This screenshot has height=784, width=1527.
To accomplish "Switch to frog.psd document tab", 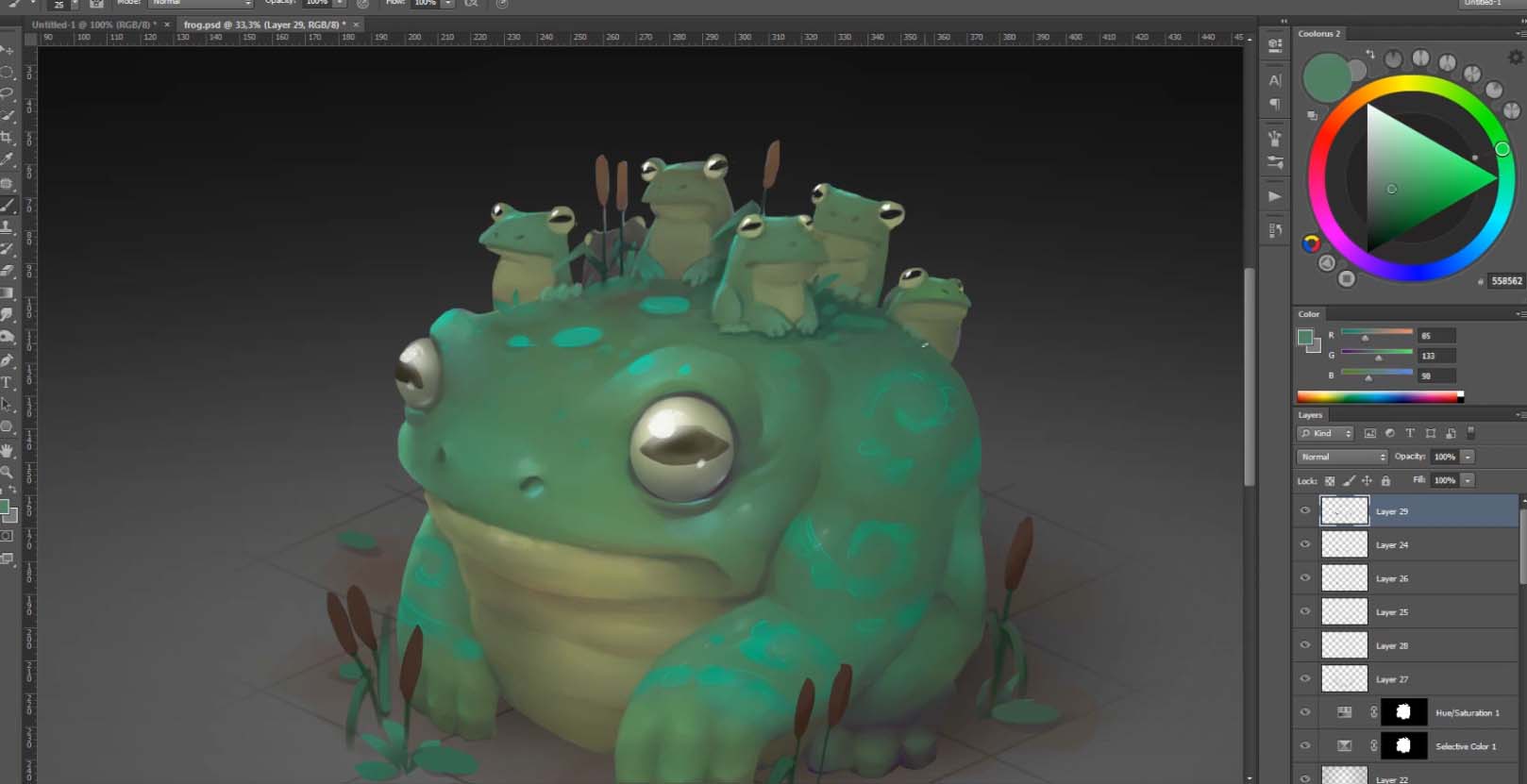I will pos(264,25).
